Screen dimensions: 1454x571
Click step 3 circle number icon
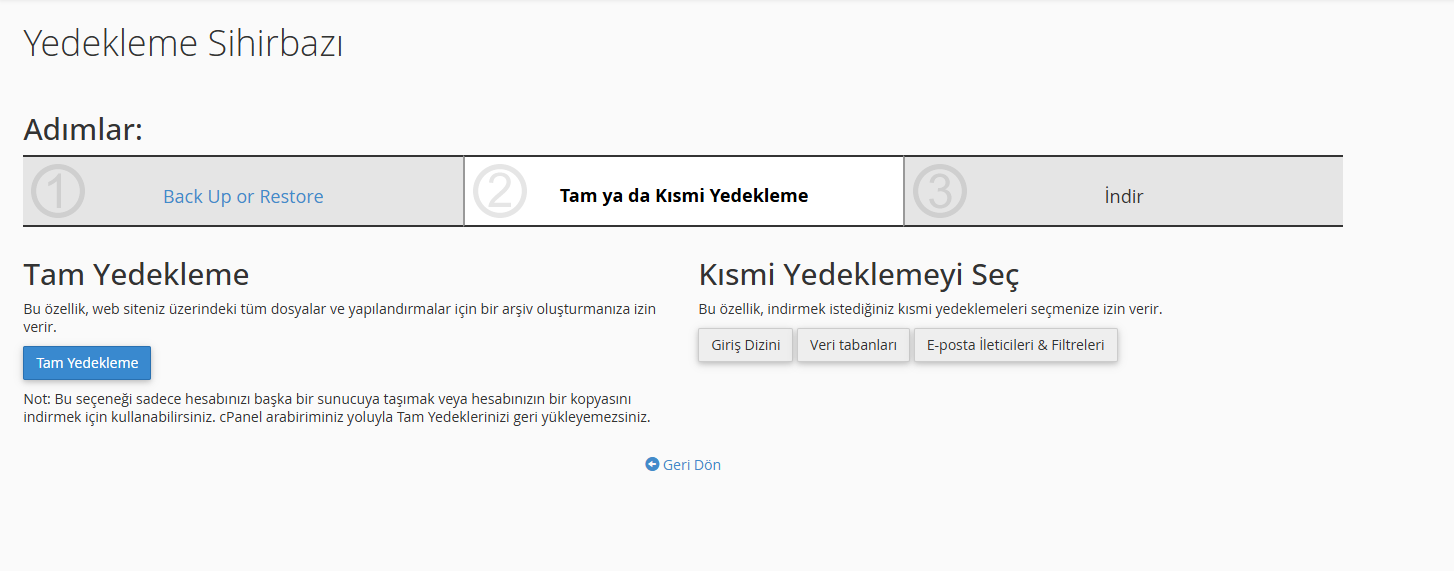939,191
